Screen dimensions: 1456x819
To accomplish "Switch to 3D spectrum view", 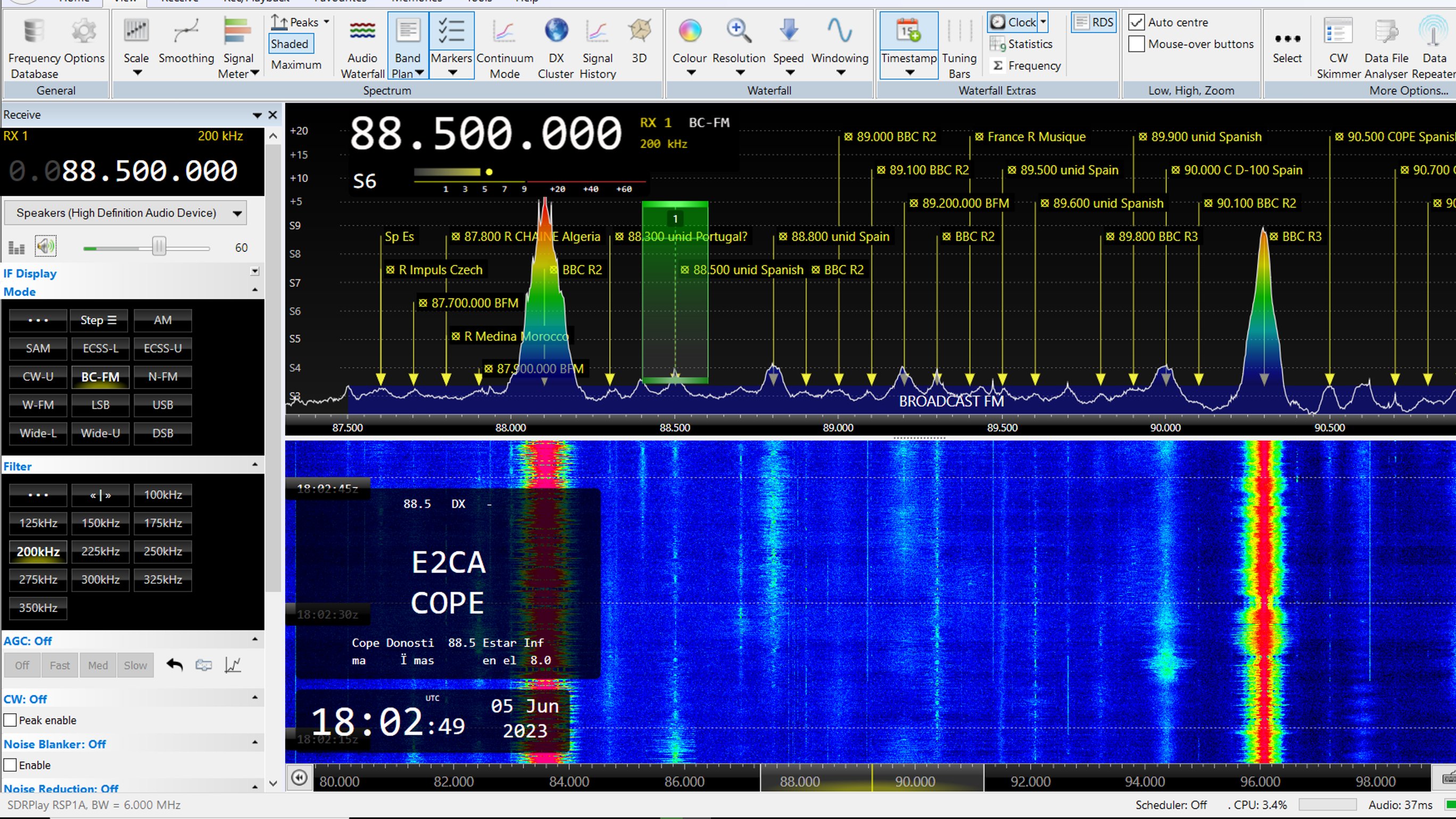I will pyautogui.click(x=639, y=40).
